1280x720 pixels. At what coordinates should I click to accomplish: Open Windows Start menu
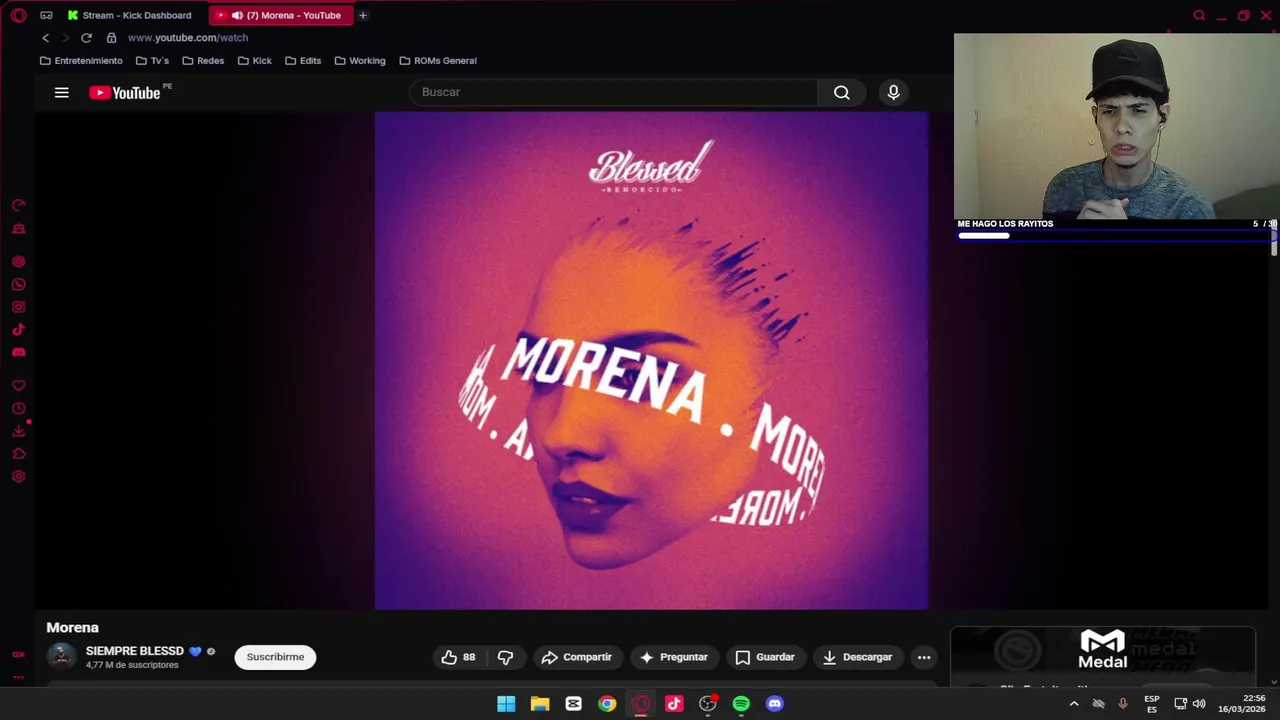506,704
